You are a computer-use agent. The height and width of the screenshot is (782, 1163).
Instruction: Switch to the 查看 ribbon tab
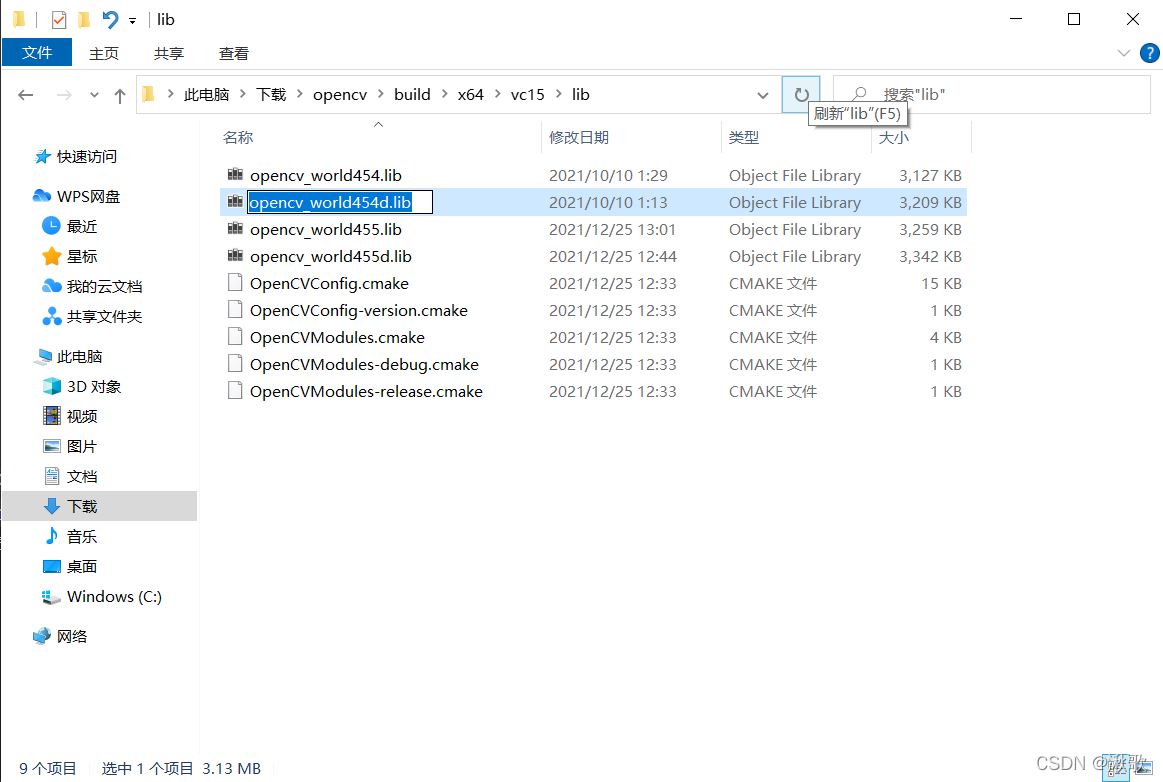[x=233, y=53]
